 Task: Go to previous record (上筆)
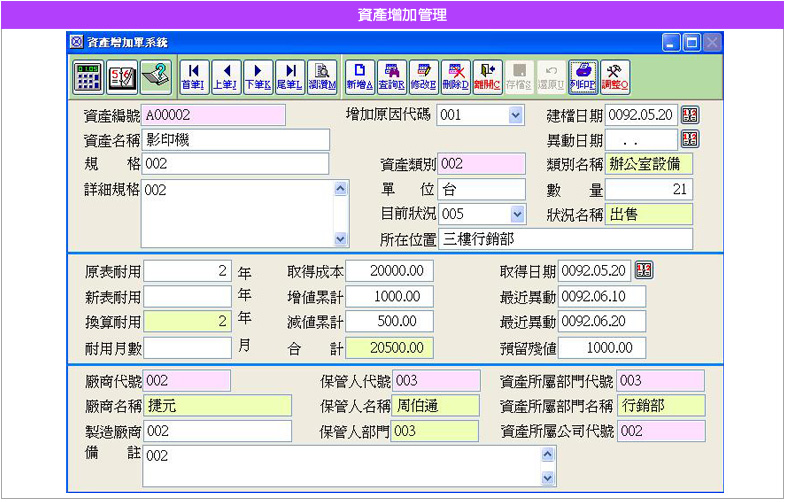pyautogui.click(x=225, y=75)
